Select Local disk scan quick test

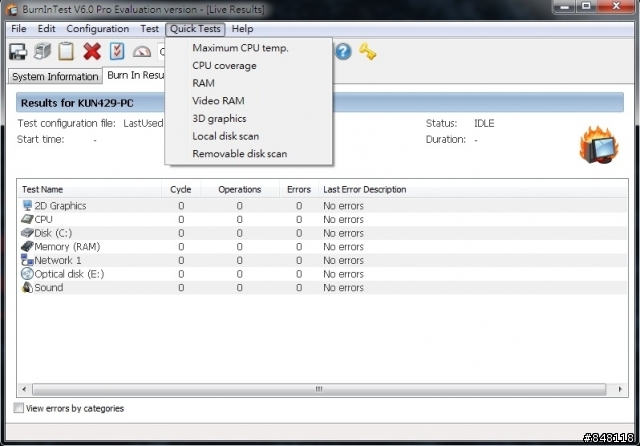tap(249, 136)
